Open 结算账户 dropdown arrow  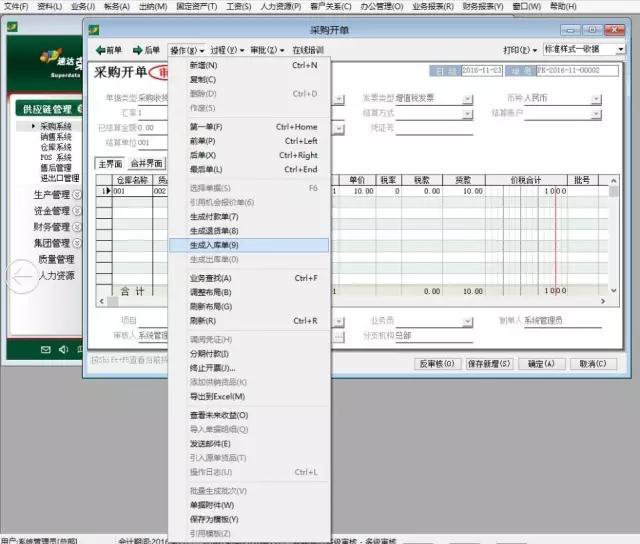[596, 114]
